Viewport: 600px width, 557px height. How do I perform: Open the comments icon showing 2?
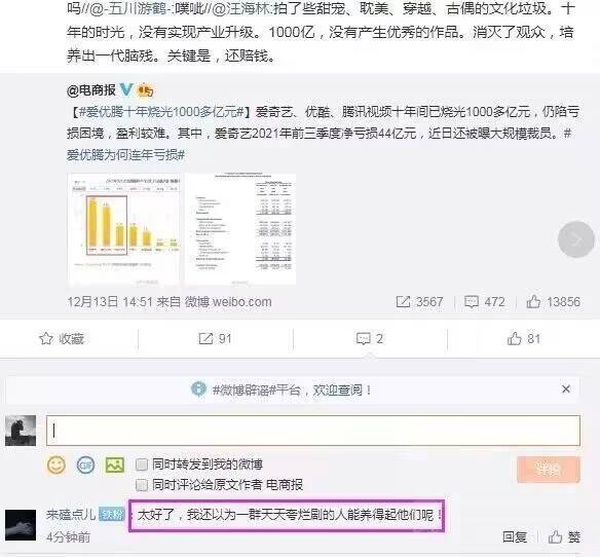pyautogui.click(x=363, y=339)
